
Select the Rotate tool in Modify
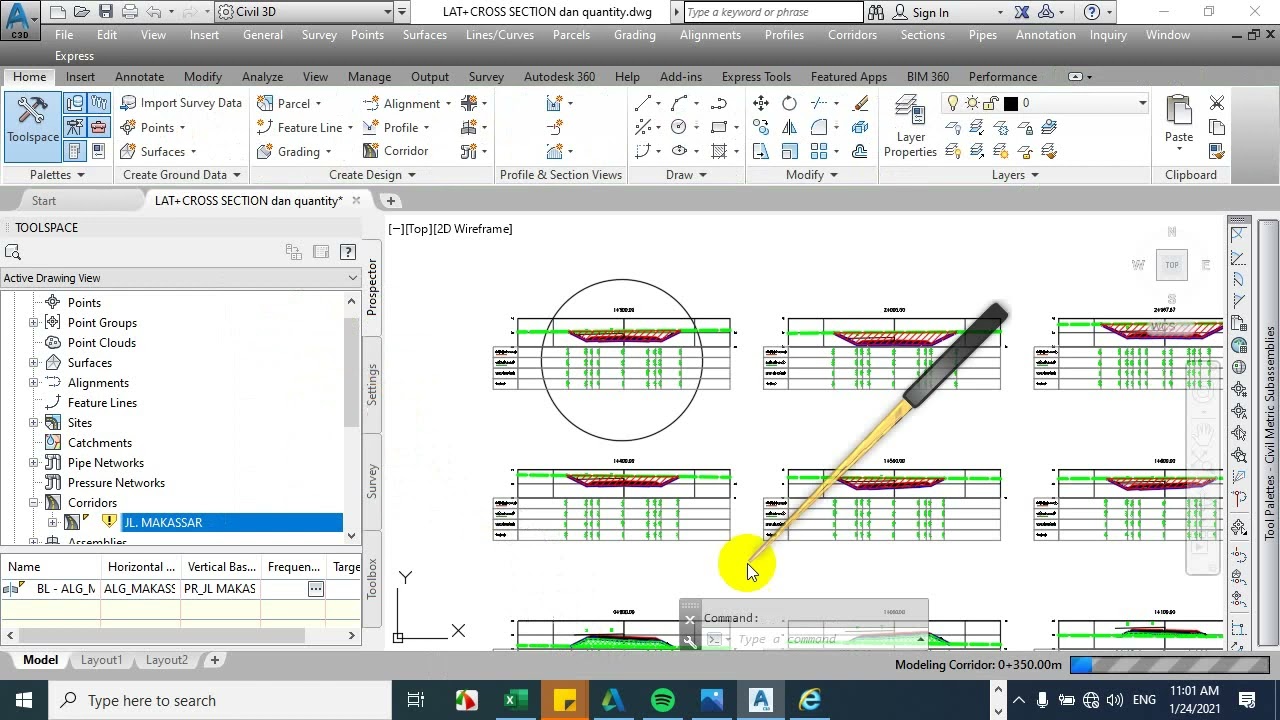[790, 103]
